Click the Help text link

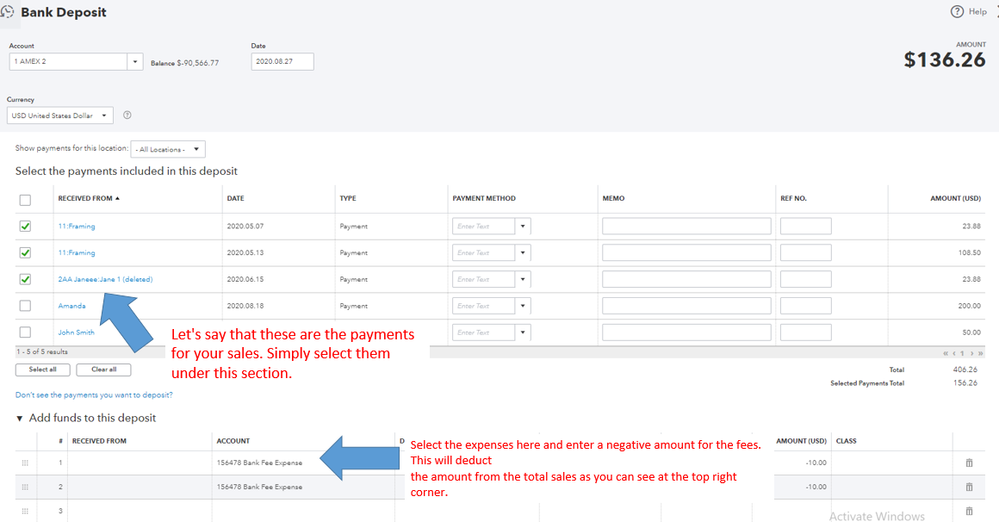pyautogui.click(x=977, y=11)
